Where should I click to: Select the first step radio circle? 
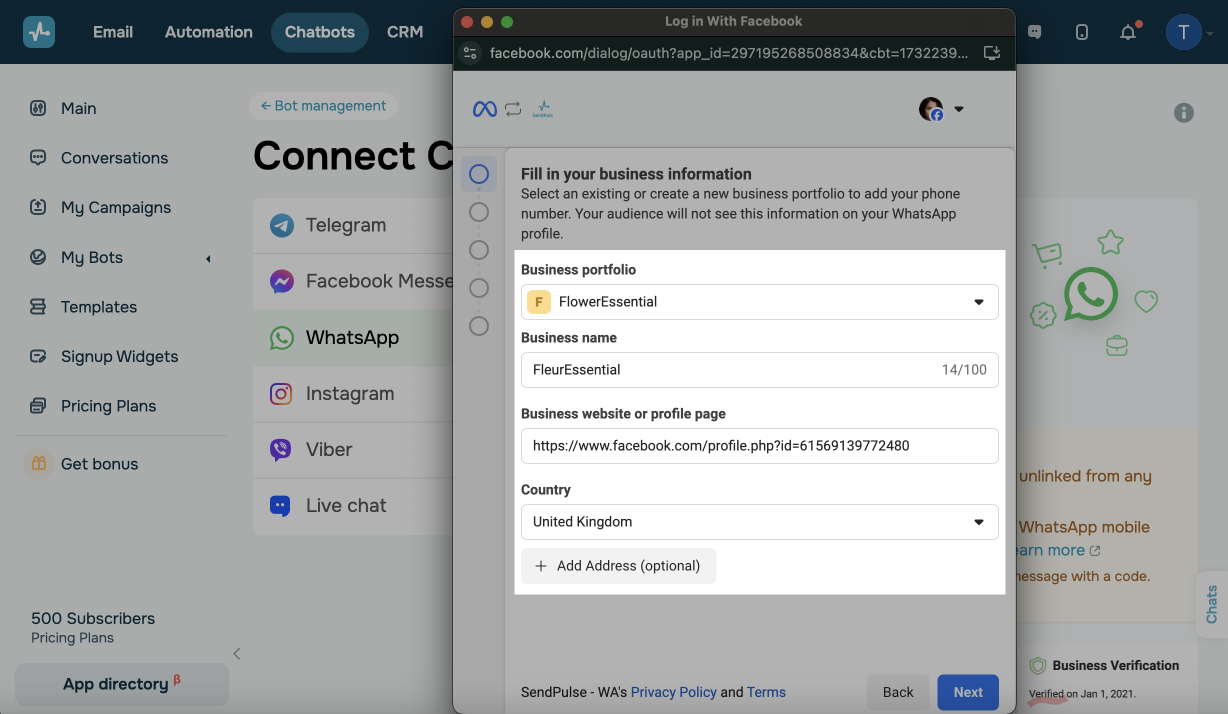479,174
